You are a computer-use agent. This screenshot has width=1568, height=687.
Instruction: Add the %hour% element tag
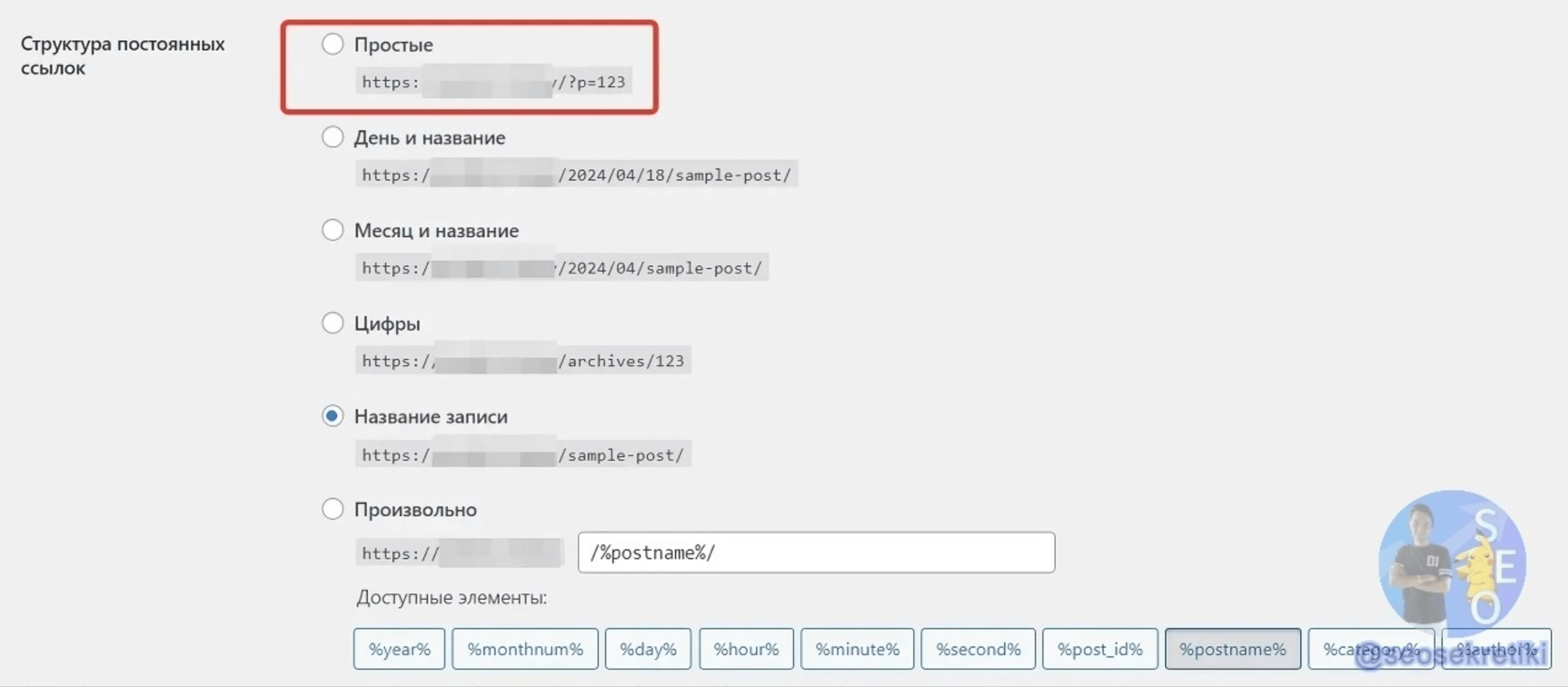[746, 649]
